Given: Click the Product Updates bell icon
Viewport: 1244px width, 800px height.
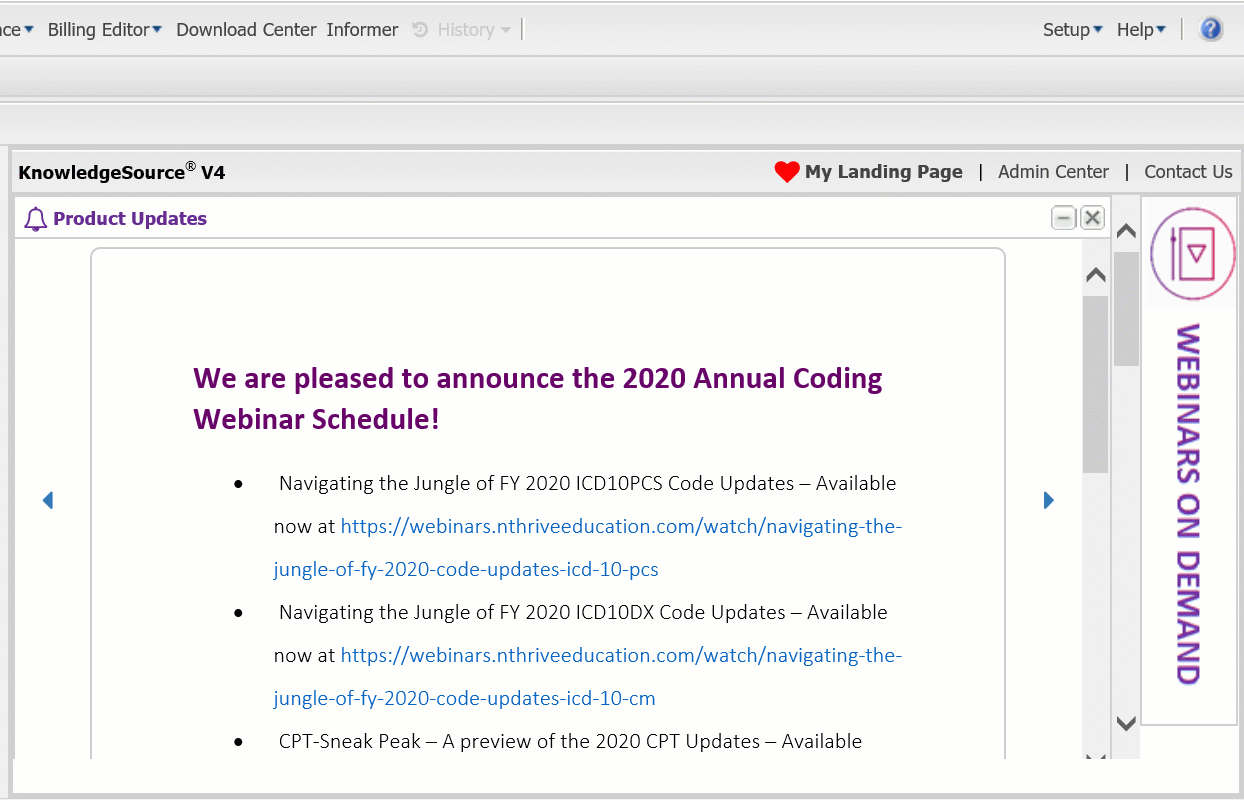Looking at the screenshot, I should pyautogui.click(x=36, y=219).
